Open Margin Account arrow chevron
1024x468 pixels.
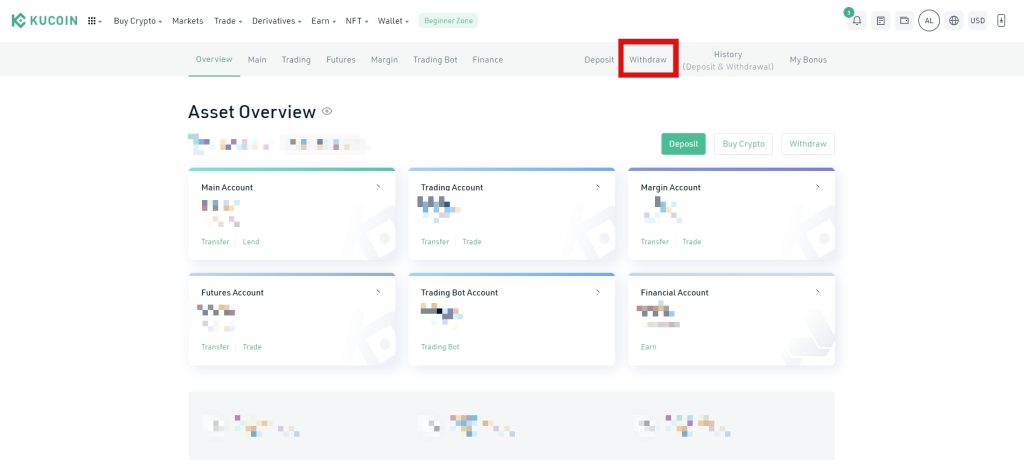pos(818,187)
